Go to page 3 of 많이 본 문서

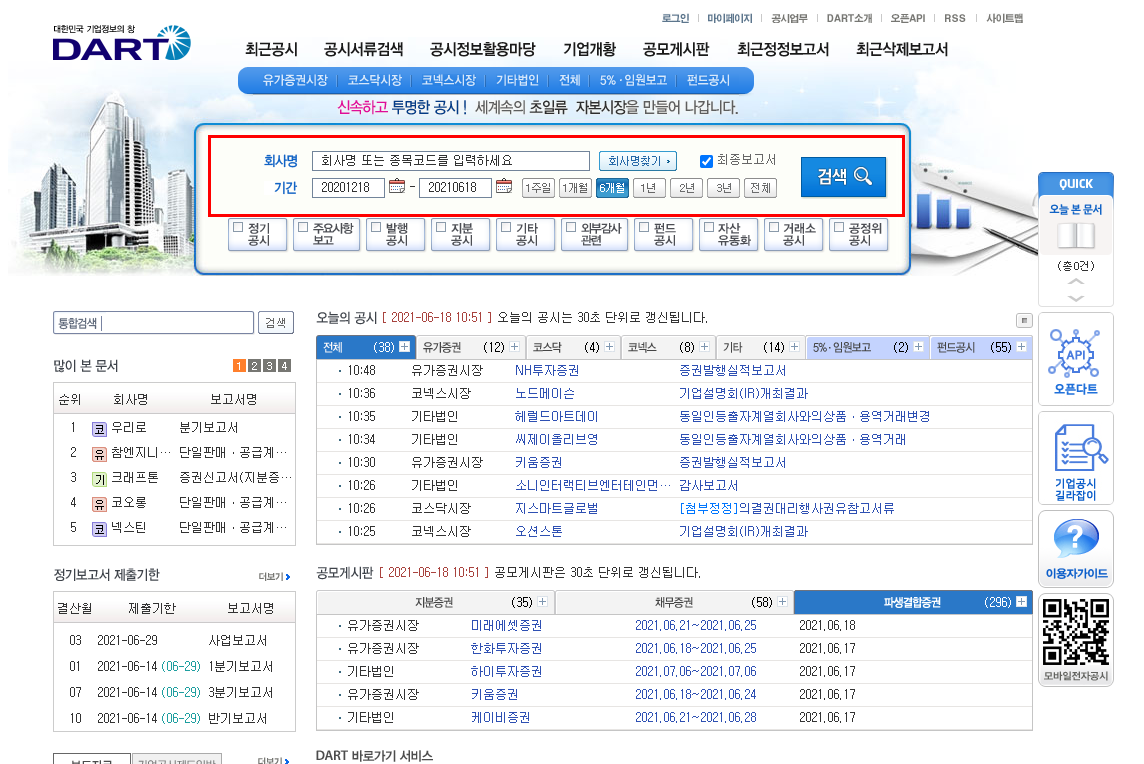coord(269,366)
